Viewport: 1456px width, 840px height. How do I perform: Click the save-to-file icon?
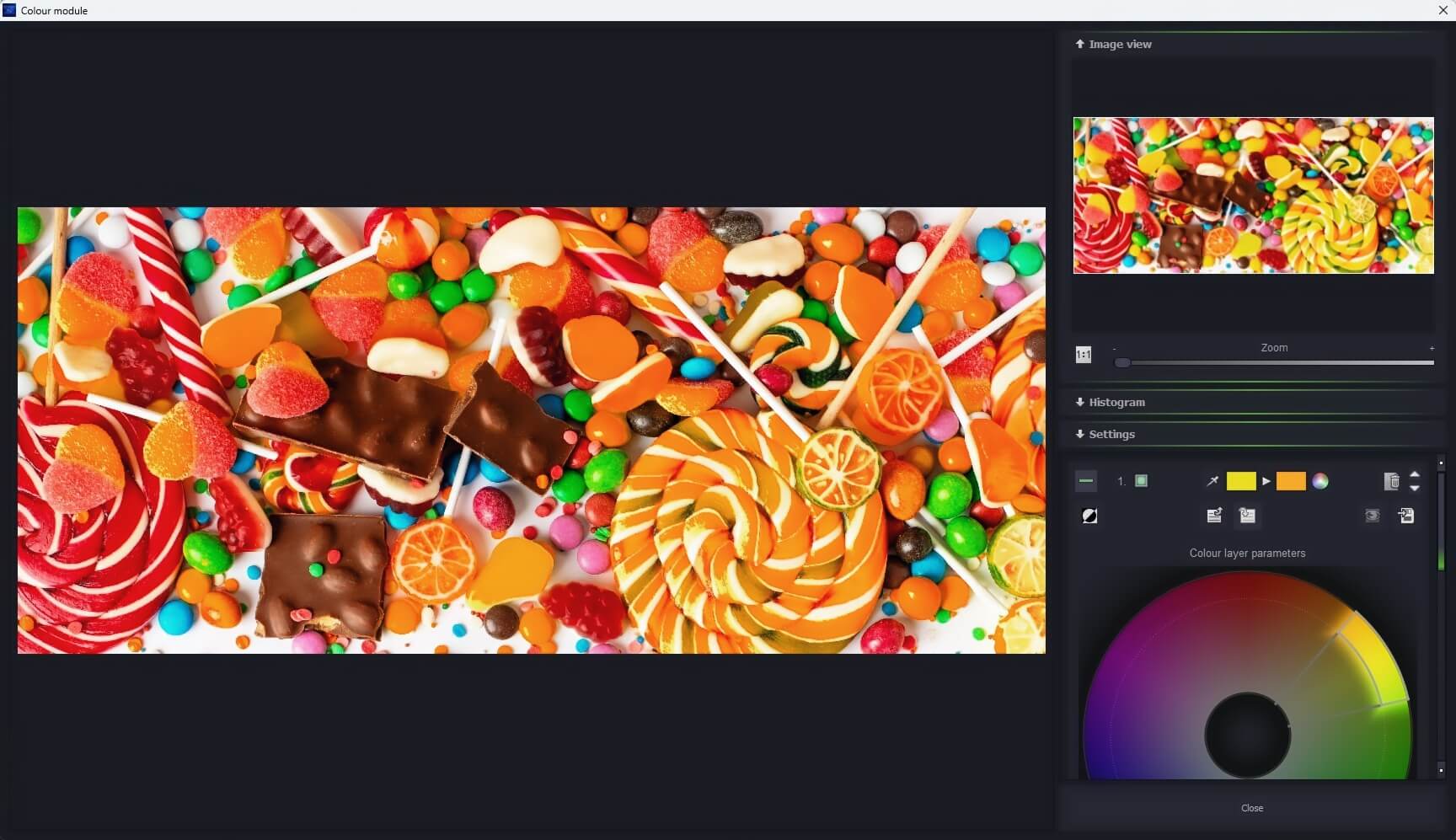point(1407,515)
